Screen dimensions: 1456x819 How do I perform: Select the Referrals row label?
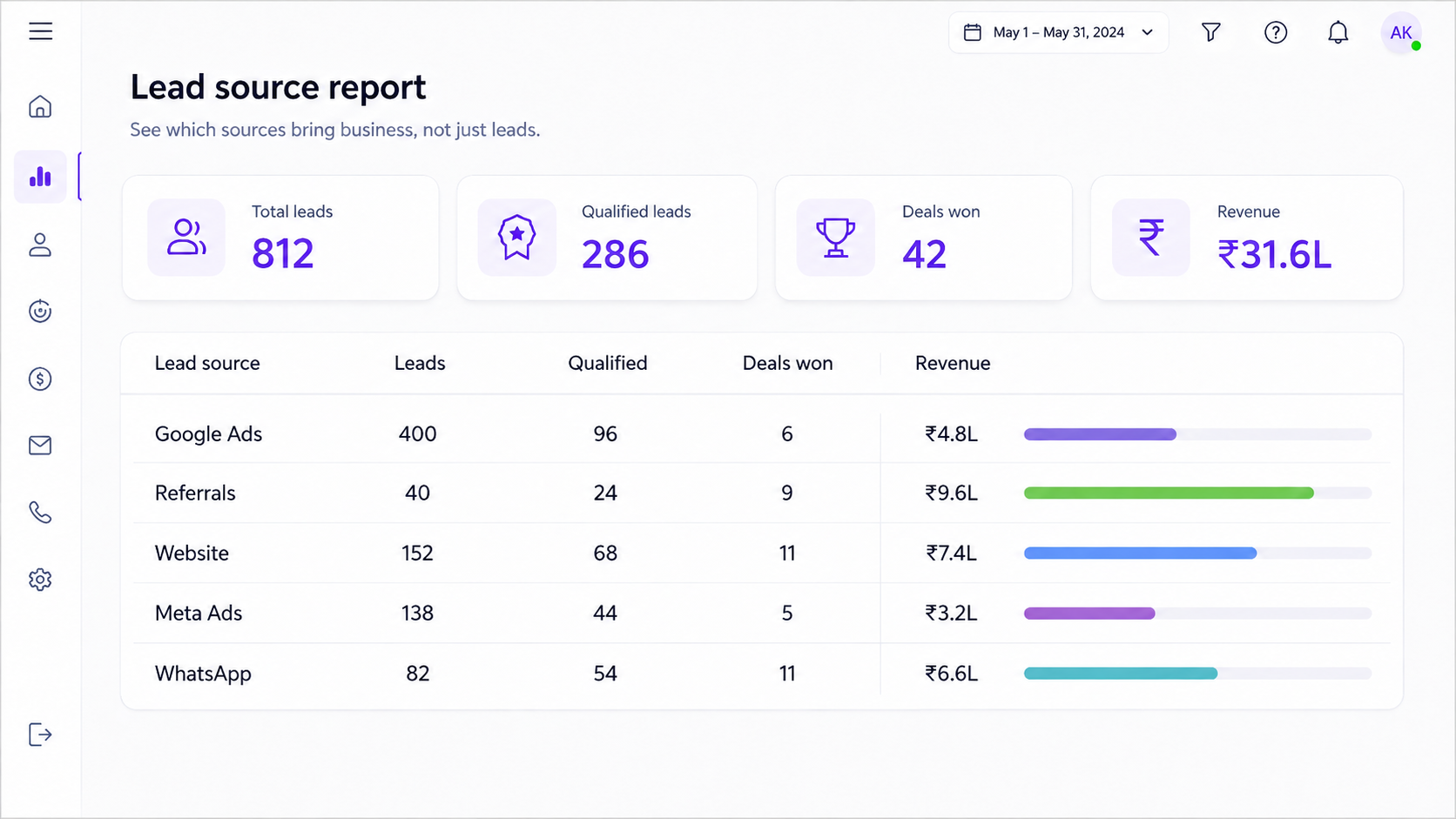tap(195, 493)
